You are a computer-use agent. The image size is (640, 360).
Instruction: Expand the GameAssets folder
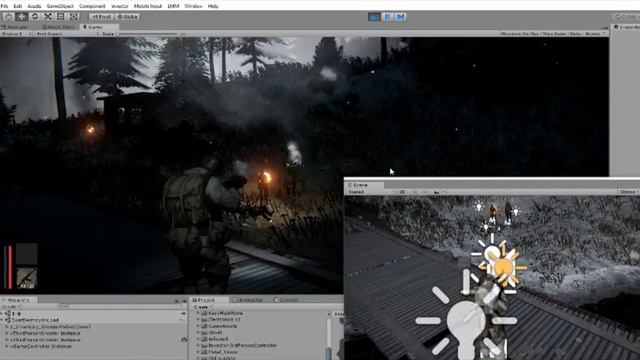coord(198,326)
